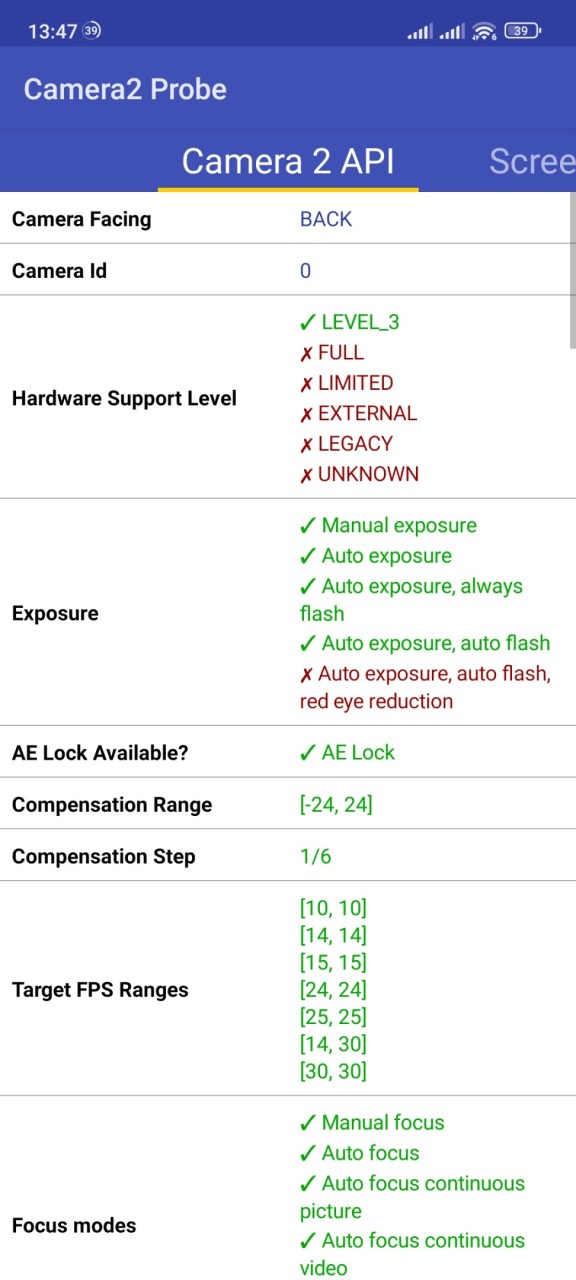Switch to the Camera 2 API tab
This screenshot has width=576, height=1280.
coord(288,161)
